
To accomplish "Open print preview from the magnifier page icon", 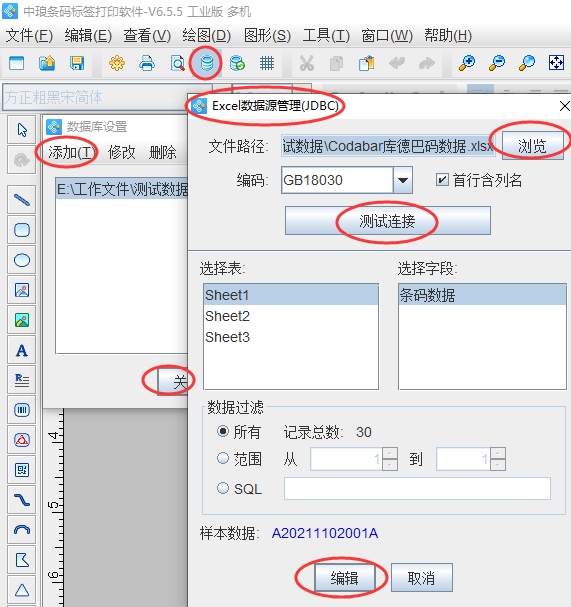I will 177,63.
